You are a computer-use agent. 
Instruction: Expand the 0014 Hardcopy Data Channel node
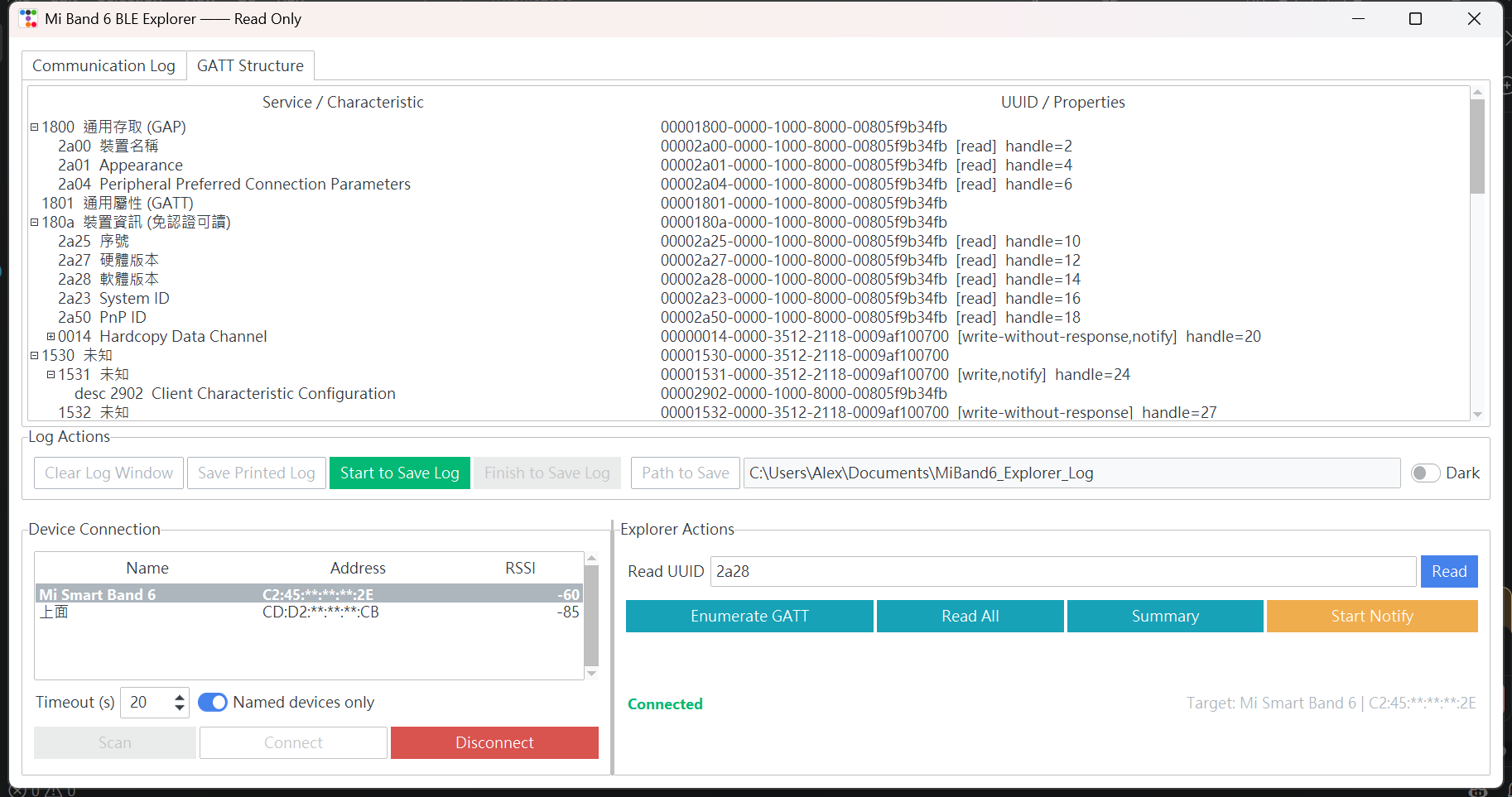tap(51, 336)
